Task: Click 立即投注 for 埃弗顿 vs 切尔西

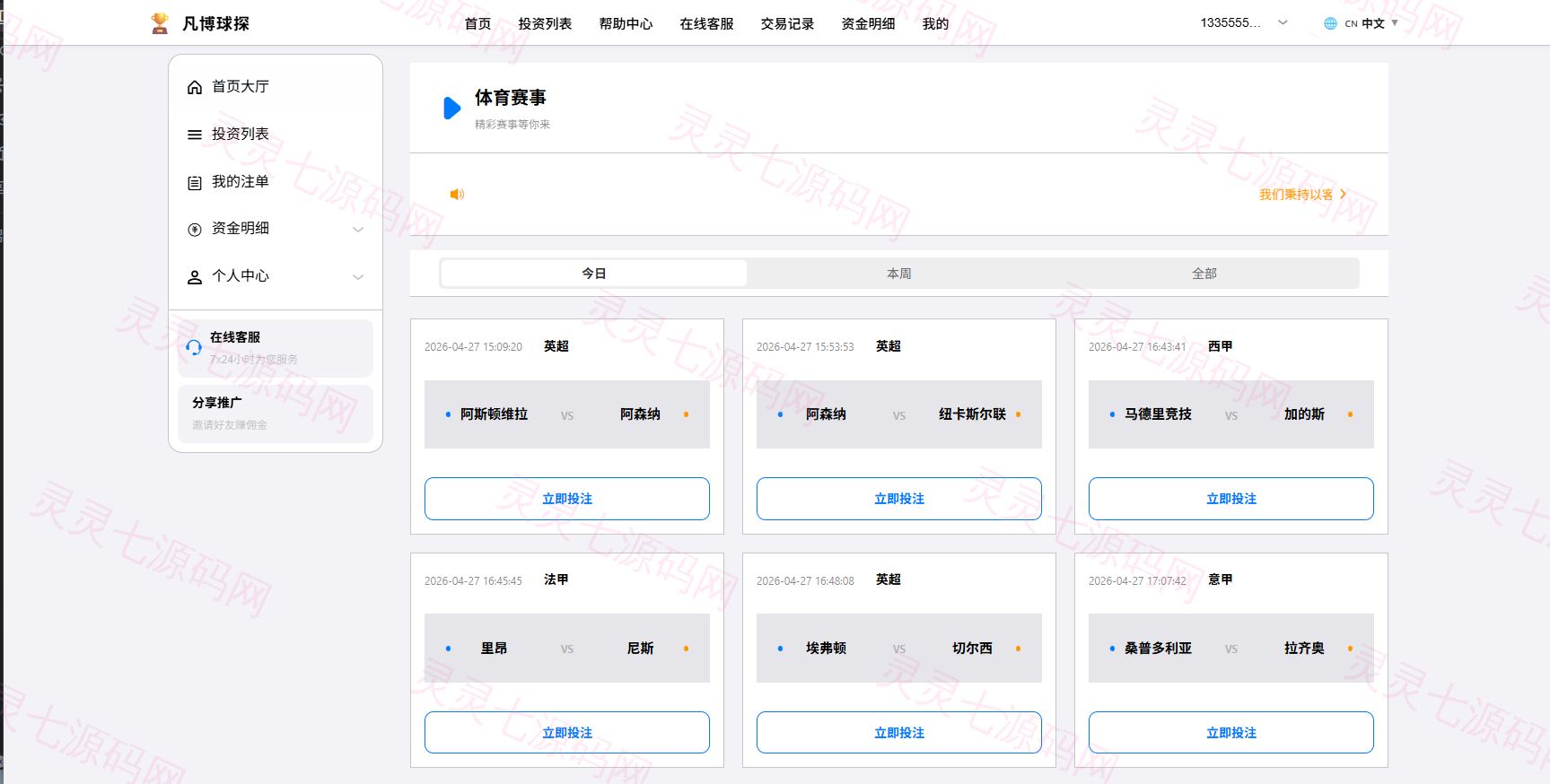Action: click(x=899, y=733)
